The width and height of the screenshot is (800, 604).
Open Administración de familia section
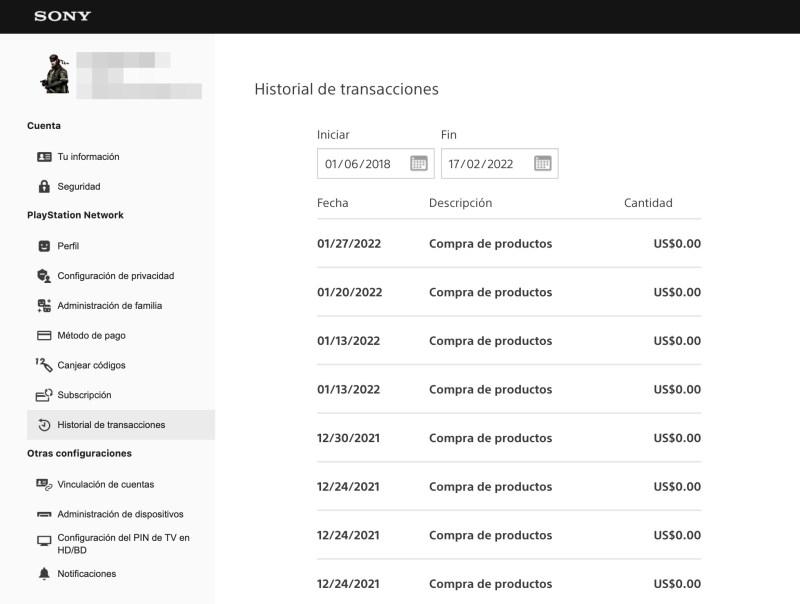tap(109, 306)
